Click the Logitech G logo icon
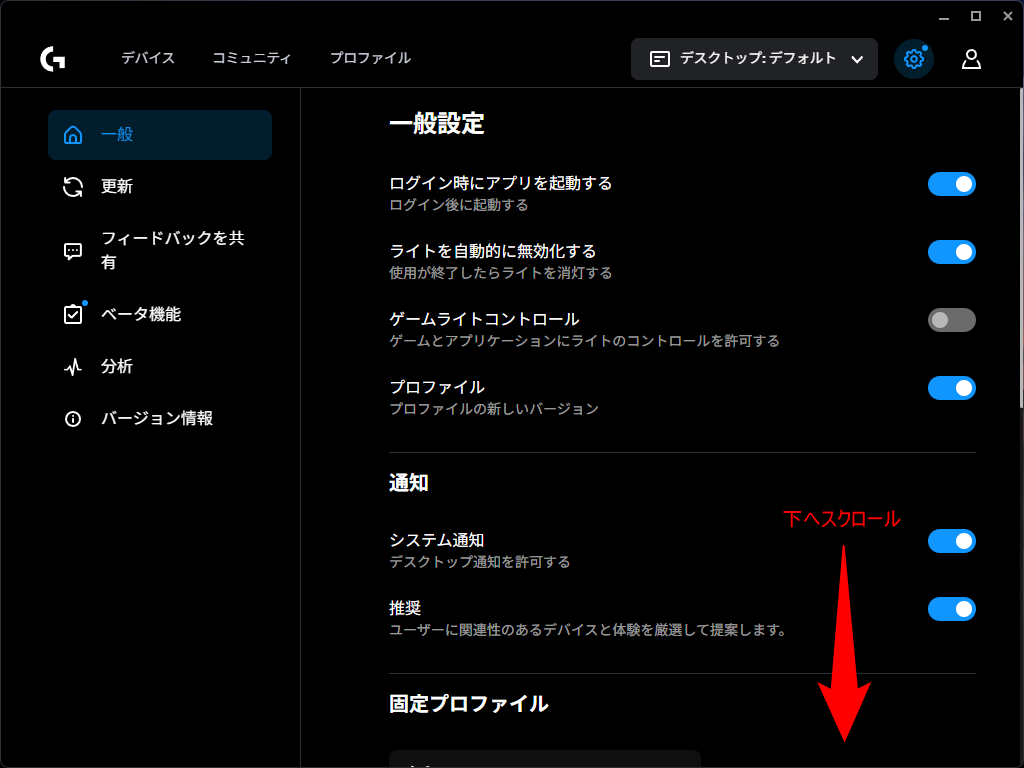The image size is (1024, 768). tap(53, 59)
